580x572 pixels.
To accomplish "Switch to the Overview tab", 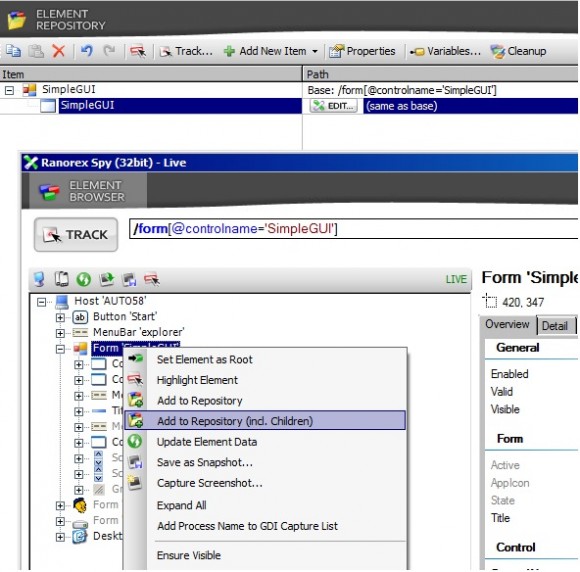I will (507, 324).
